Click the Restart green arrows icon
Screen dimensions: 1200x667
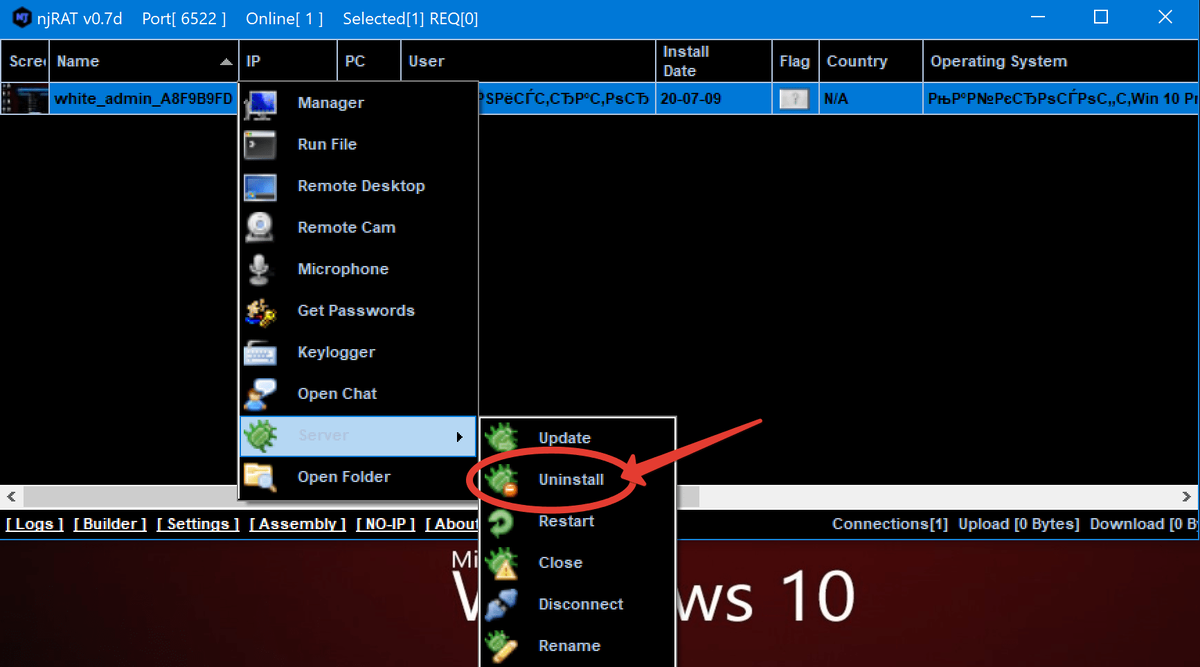point(502,521)
